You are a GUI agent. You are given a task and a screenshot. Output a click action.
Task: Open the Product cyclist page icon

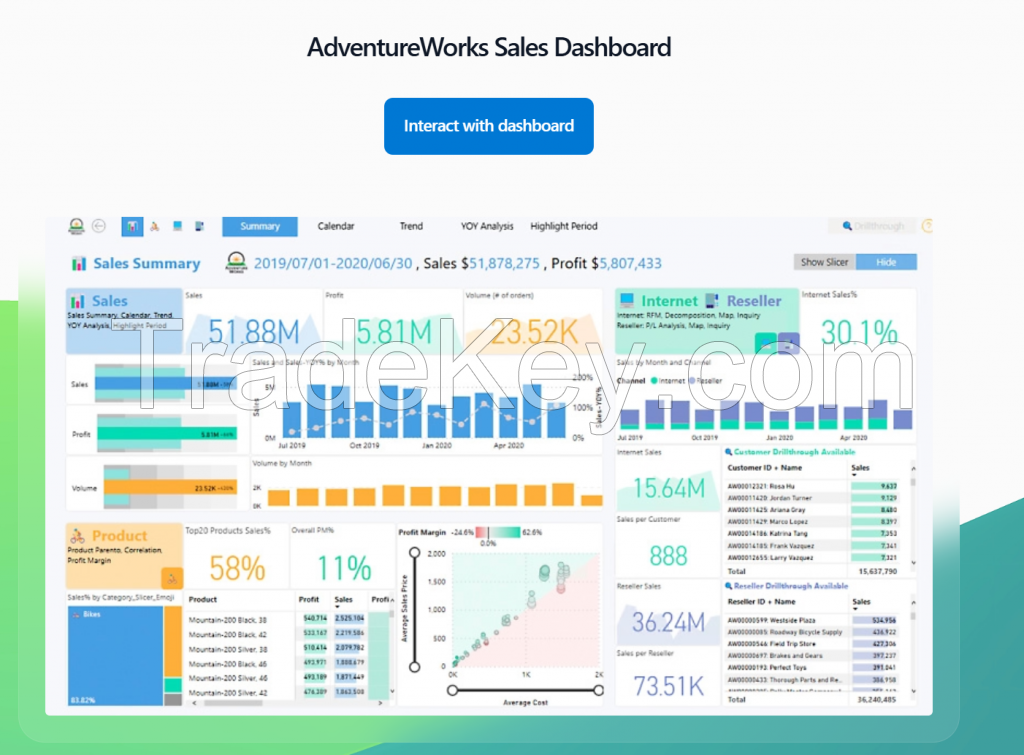click(155, 226)
